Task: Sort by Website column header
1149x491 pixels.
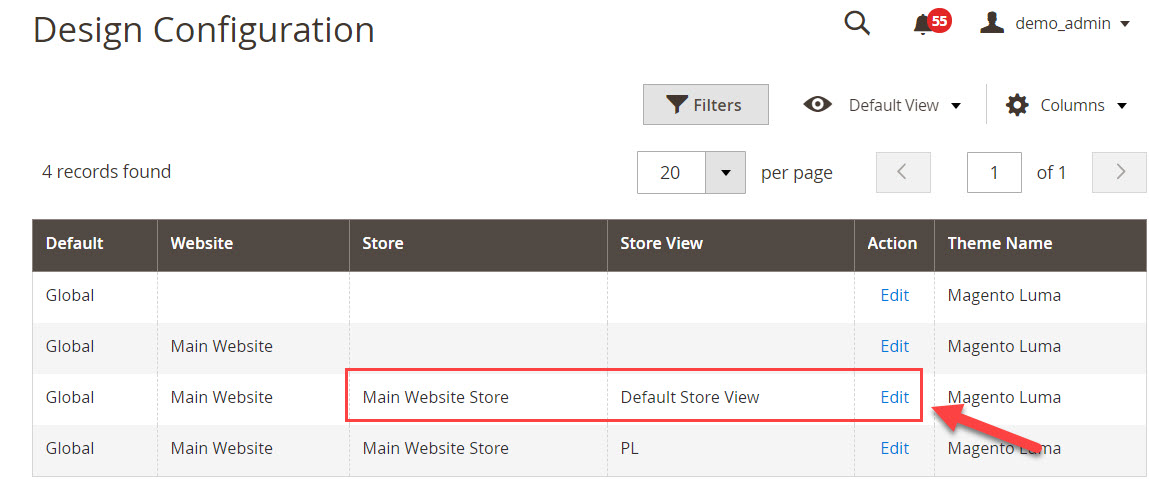Action: tap(202, 243)
